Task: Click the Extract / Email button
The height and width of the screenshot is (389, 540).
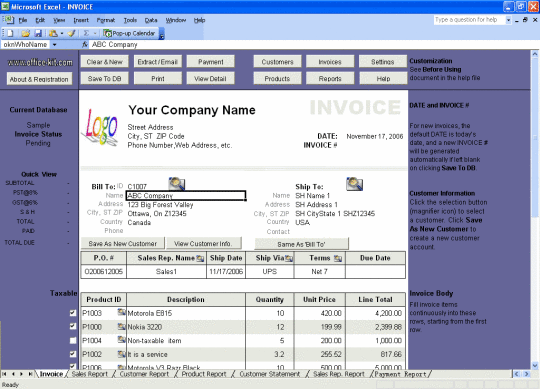Action: point(158,62)
